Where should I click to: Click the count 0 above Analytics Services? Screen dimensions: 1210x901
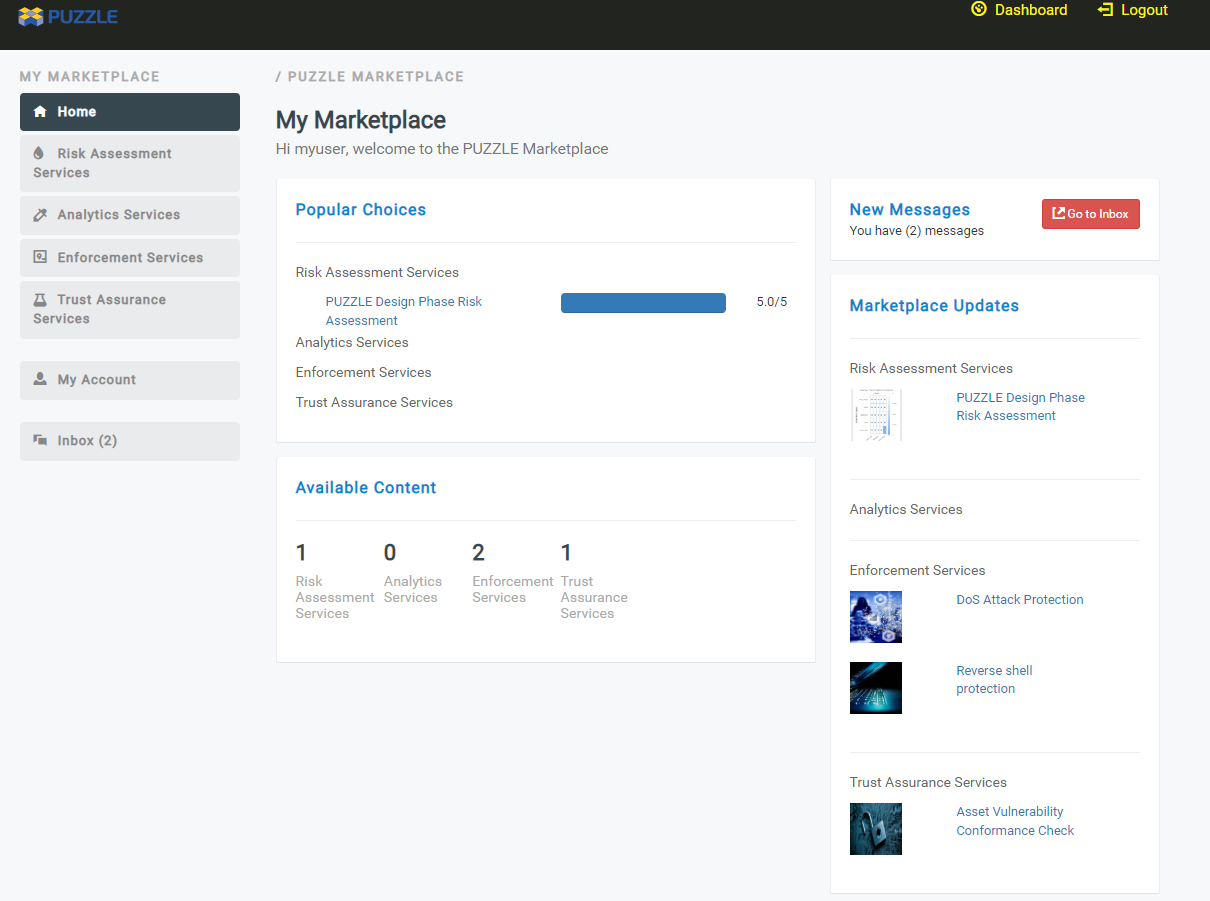click(x=390, y=553)
